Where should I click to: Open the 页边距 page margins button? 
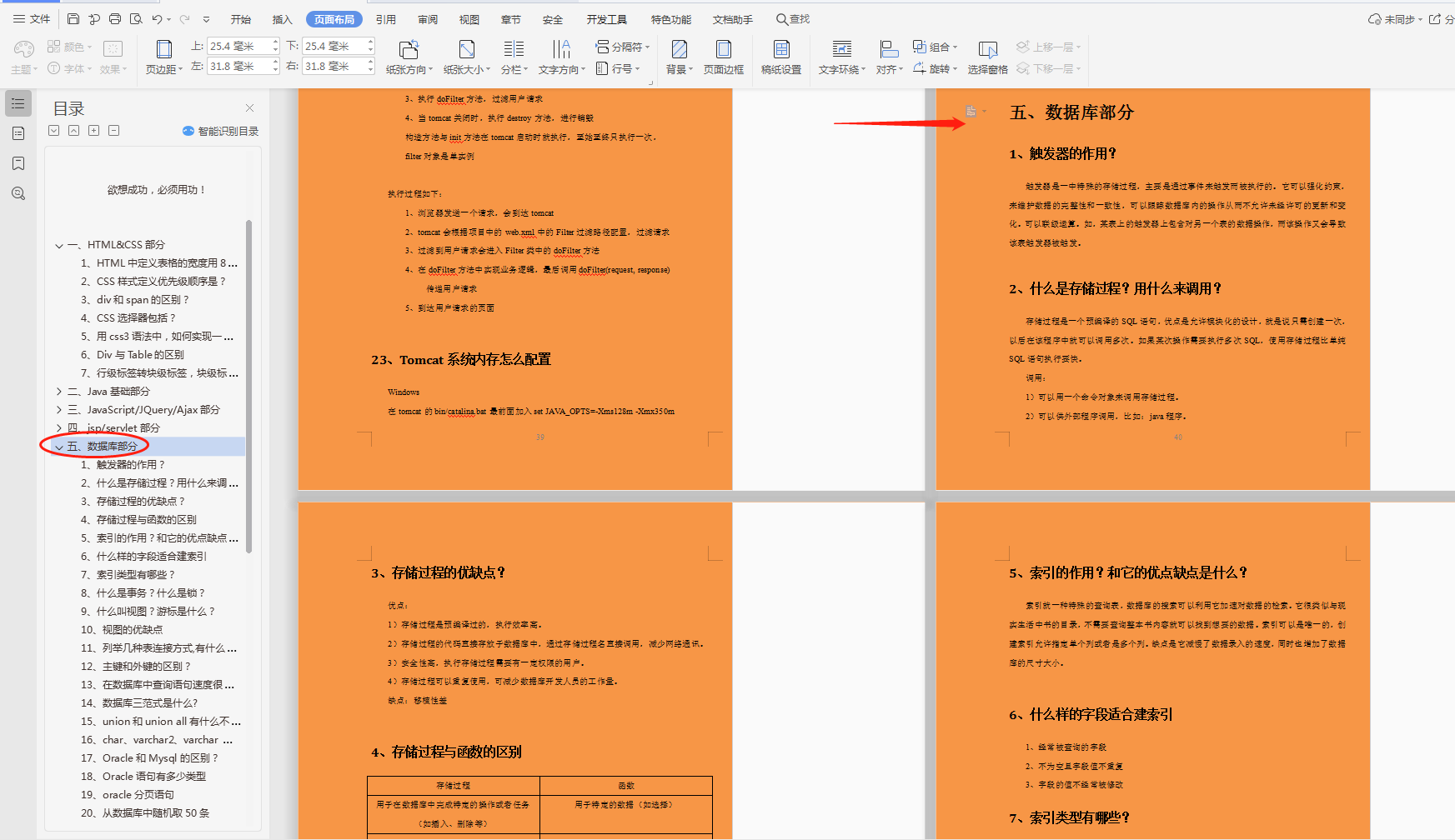[x=164, y=57]
